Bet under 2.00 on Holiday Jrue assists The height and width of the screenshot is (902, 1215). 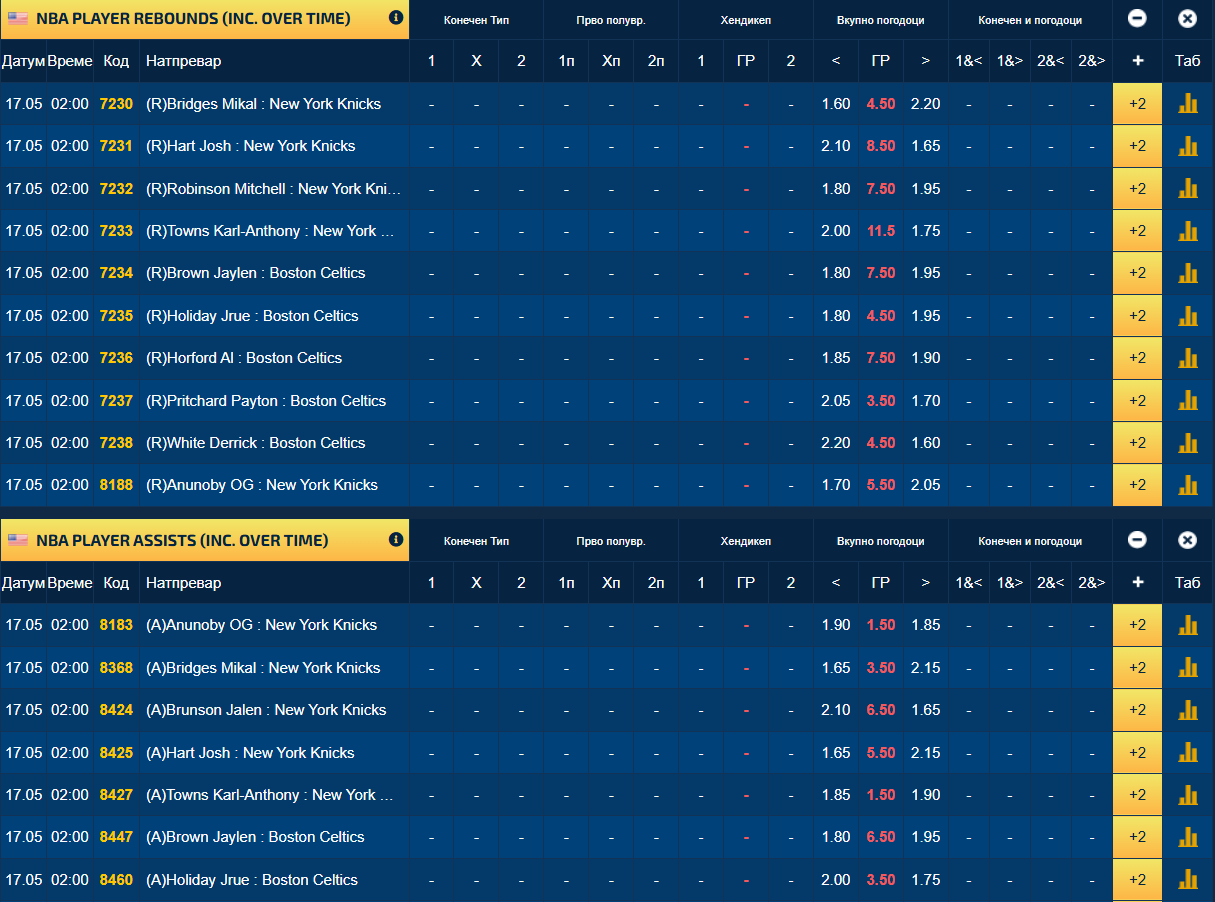[836, 880]
